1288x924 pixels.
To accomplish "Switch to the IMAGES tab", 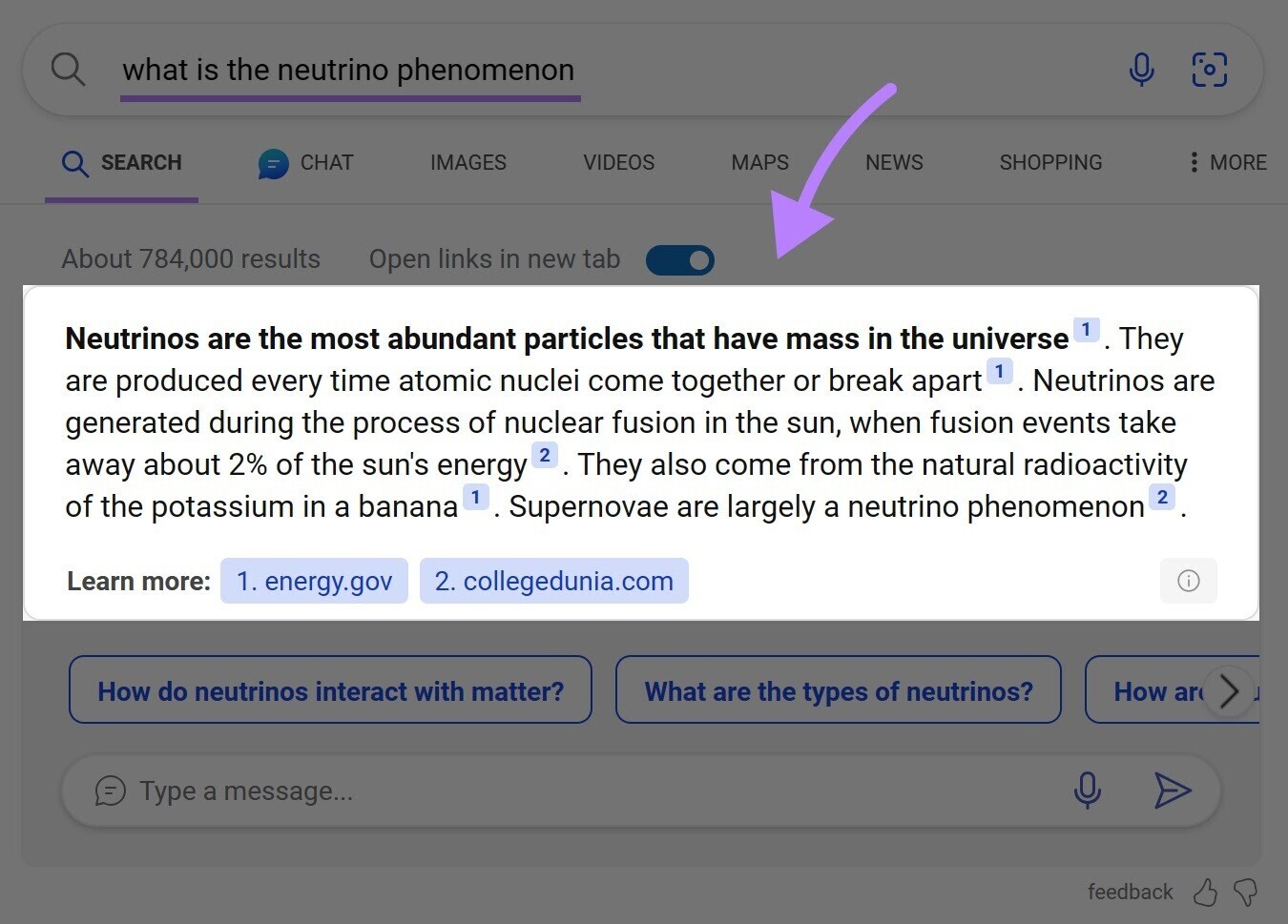I will [467, 162].
